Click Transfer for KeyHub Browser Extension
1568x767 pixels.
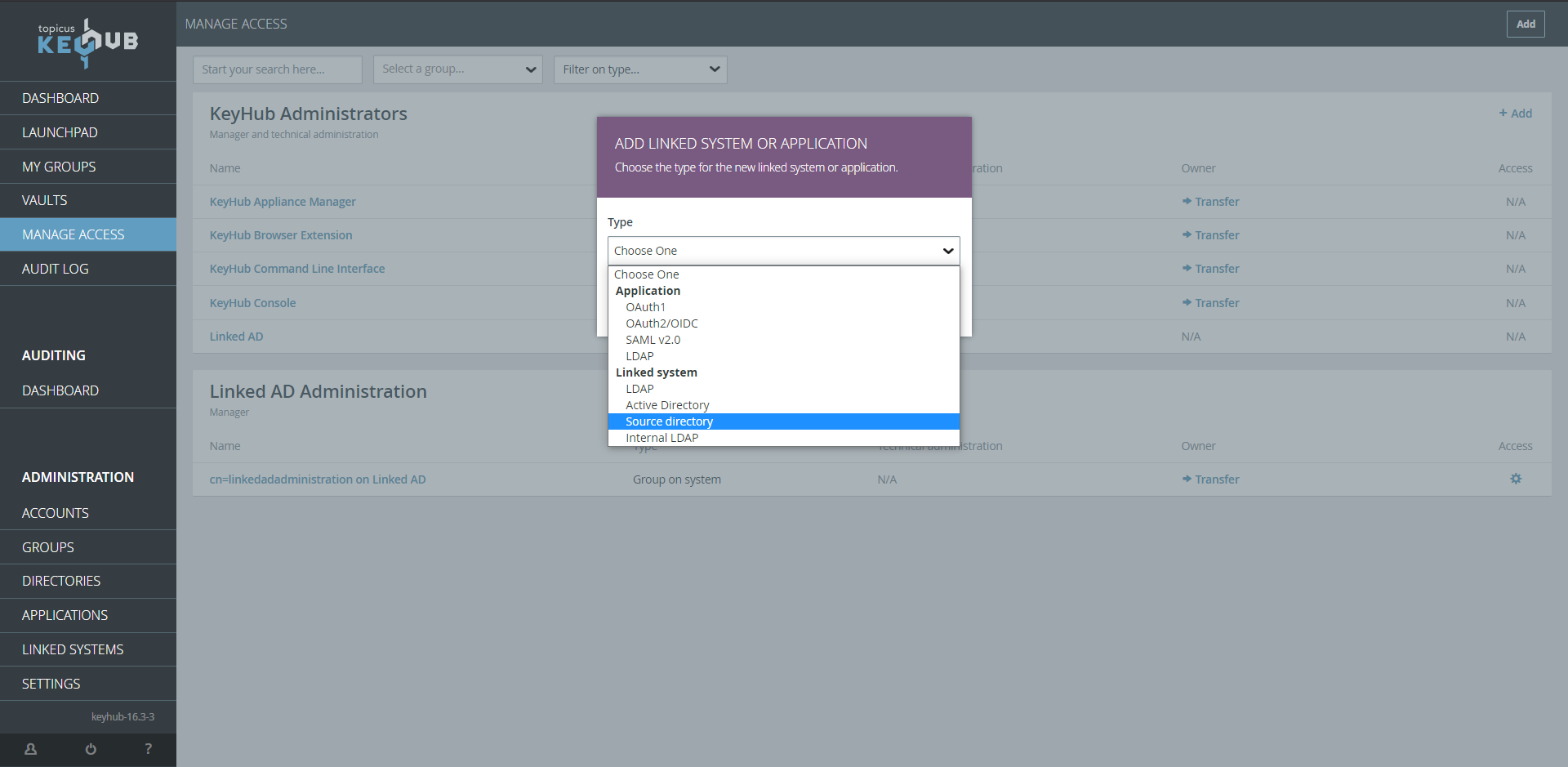[1210, 235]
